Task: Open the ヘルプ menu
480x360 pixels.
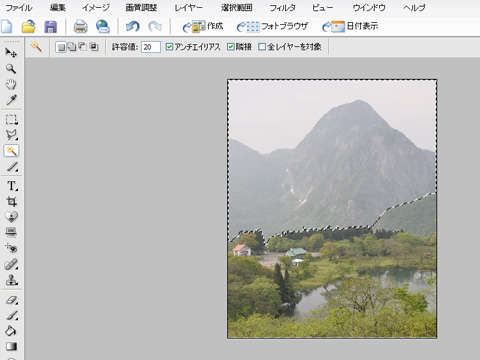Action: click(414, 7)
